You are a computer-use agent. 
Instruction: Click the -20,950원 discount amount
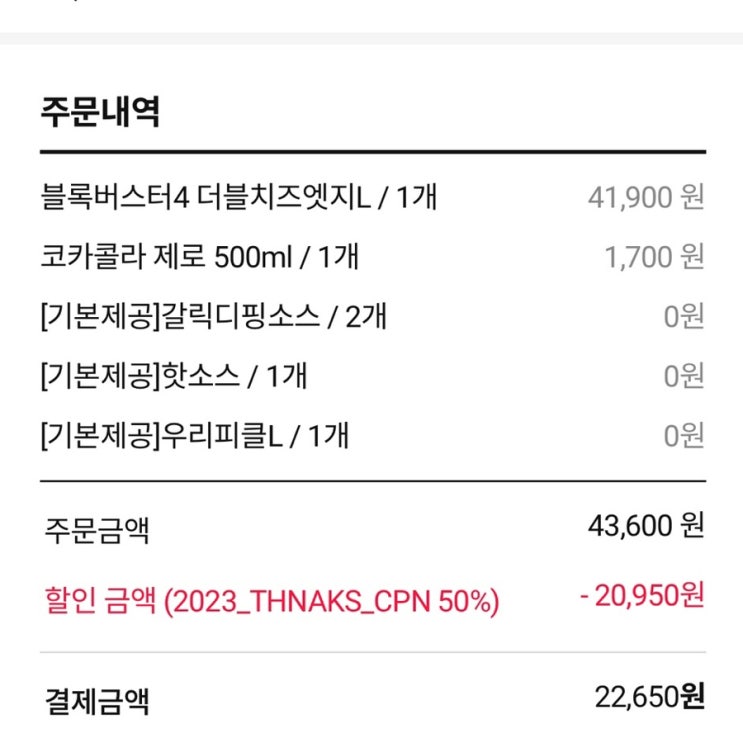pyautogui.click(x=642, y=596)
